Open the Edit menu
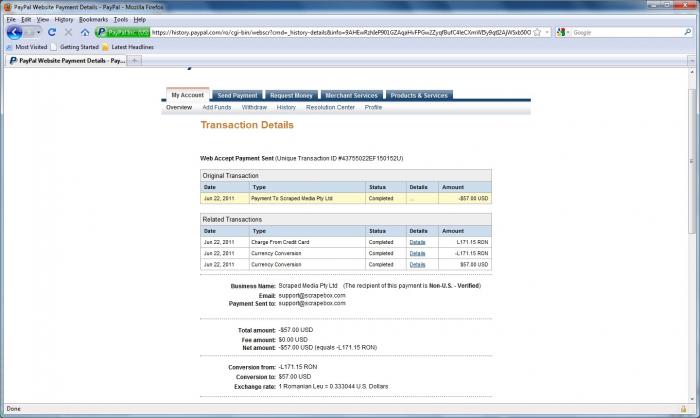The height and width of the screenshot is (418, 700). pyautogui.click(x=26, y=20)
